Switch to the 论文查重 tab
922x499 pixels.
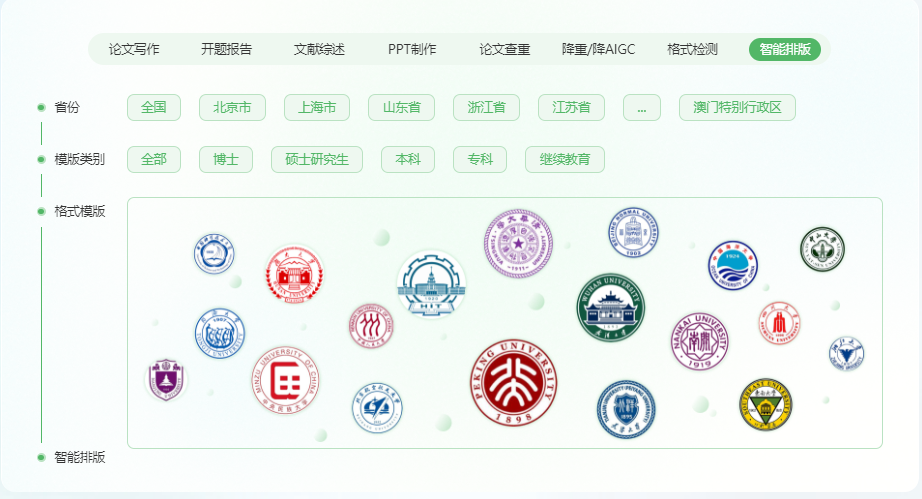(x=505, y=49)
